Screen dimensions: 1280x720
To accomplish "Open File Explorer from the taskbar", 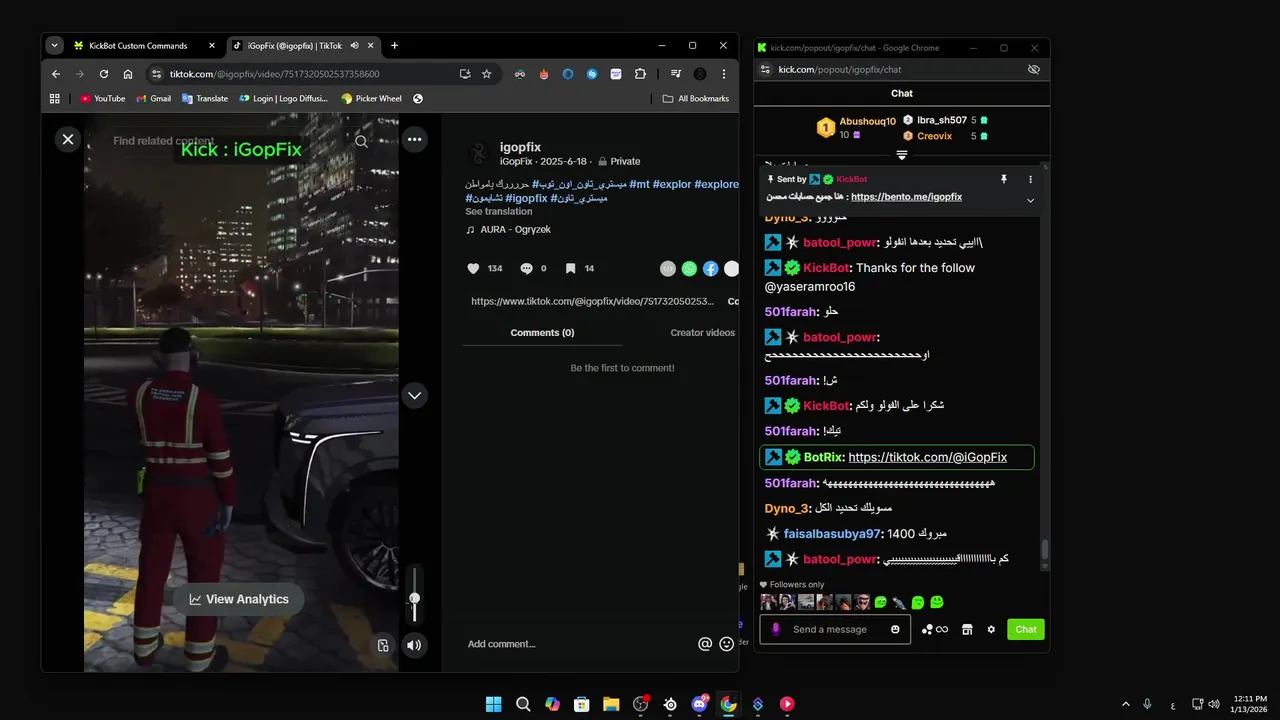I will [x=611, y=704].
